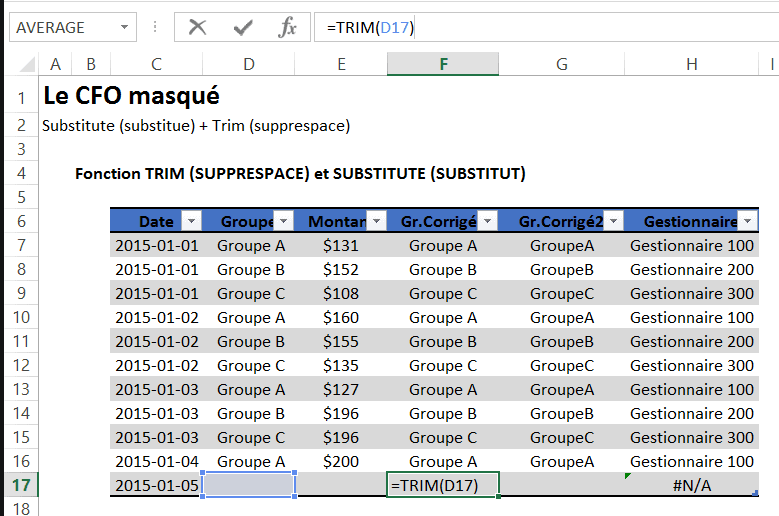Open the Gestionnaire column filter dropdown
The image size is (779, 516).
(x=748, y=222)
